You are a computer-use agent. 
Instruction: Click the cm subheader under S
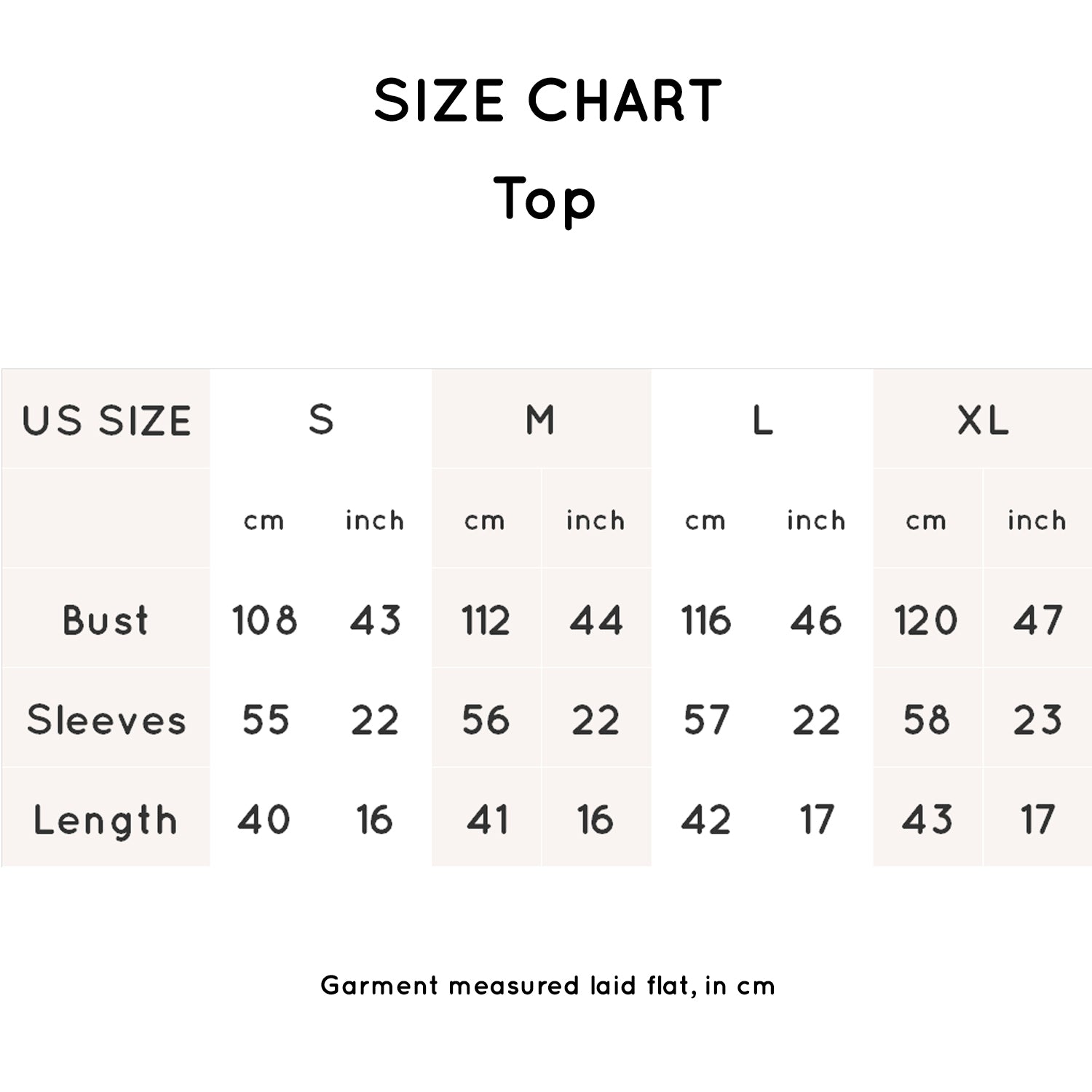click(x=264, y=521)
